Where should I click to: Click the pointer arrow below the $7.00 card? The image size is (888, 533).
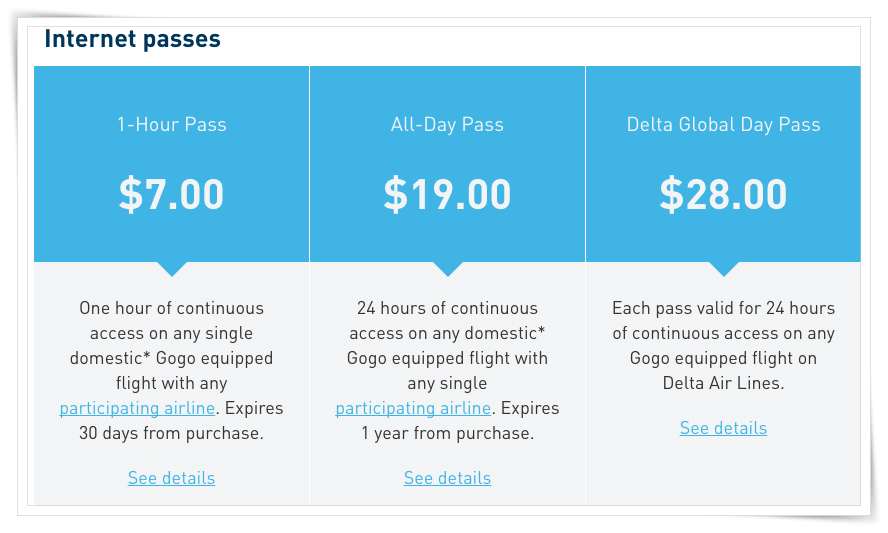tap(172, 269)
